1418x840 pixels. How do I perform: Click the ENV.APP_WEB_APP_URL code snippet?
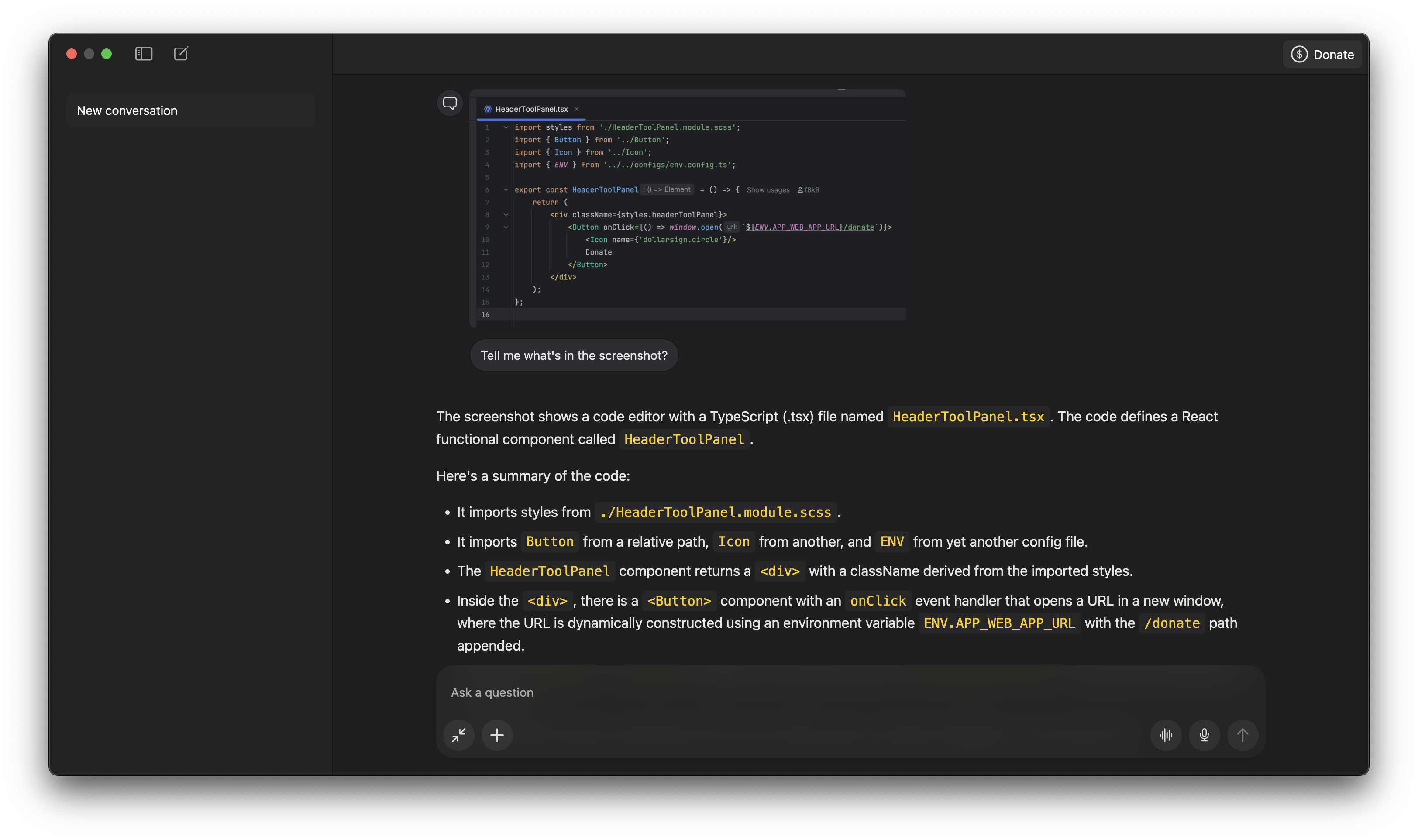pos(999,623)
